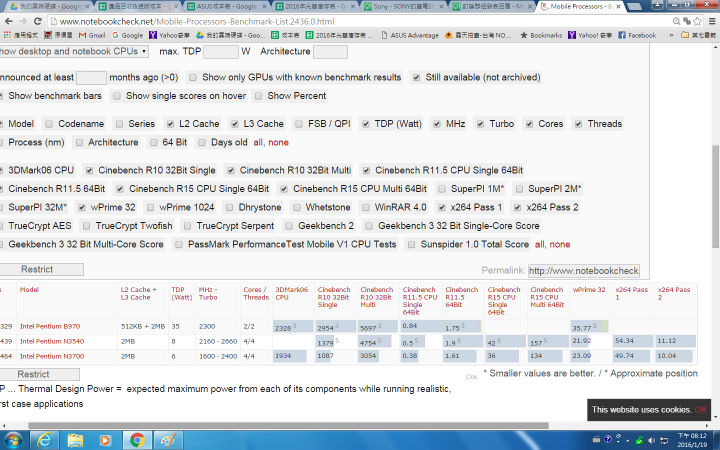Launch Internet Explorer from the taskbar
Viewport: 720px width, 450px height.
[44, 440]
